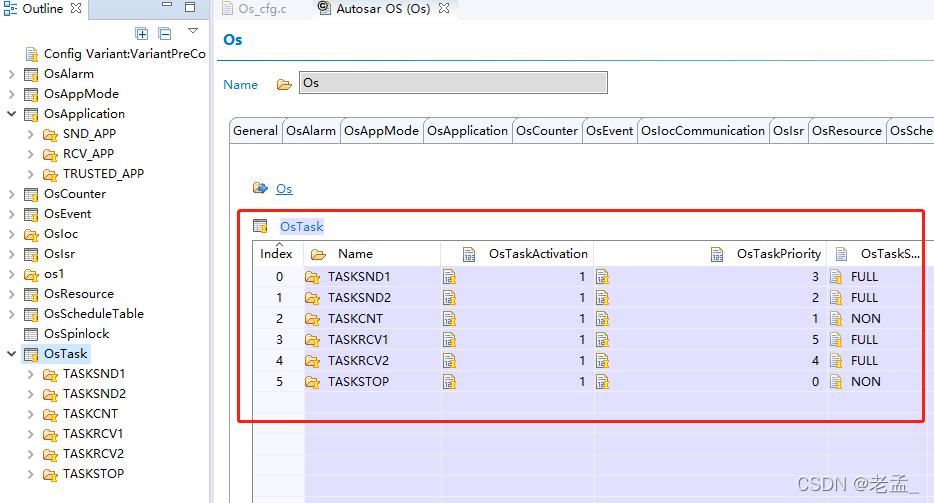
Task: Open the OsEvent tab
Action: tap(609, 131)
